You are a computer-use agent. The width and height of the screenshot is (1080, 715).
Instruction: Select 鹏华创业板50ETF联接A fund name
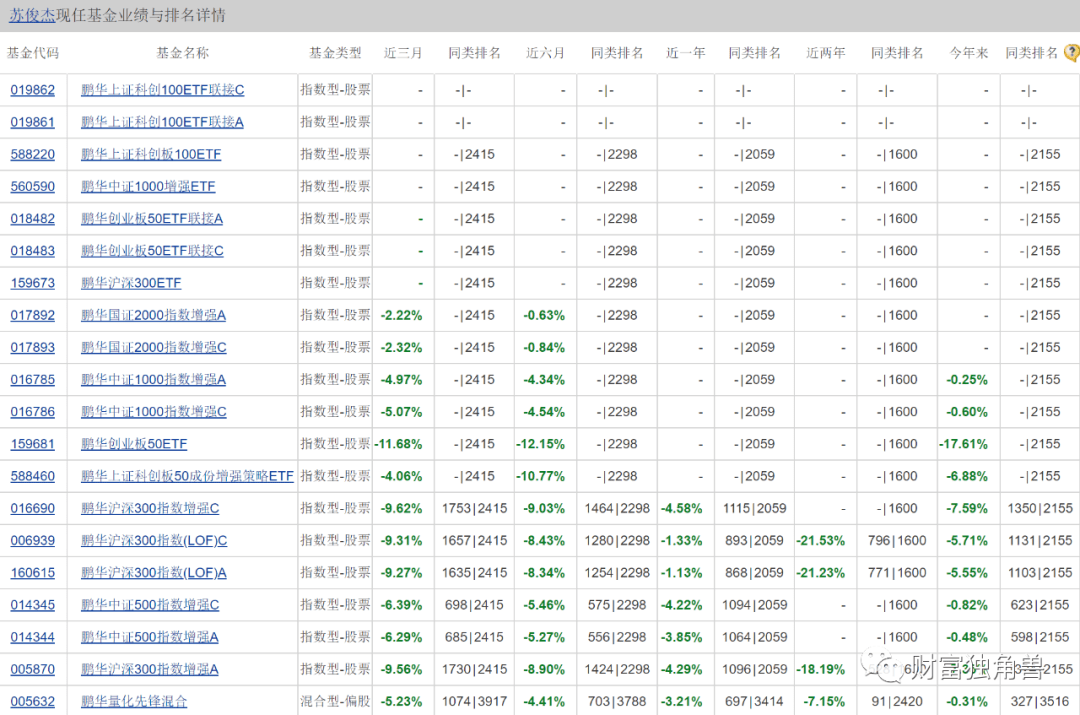[x=152, y=219]
